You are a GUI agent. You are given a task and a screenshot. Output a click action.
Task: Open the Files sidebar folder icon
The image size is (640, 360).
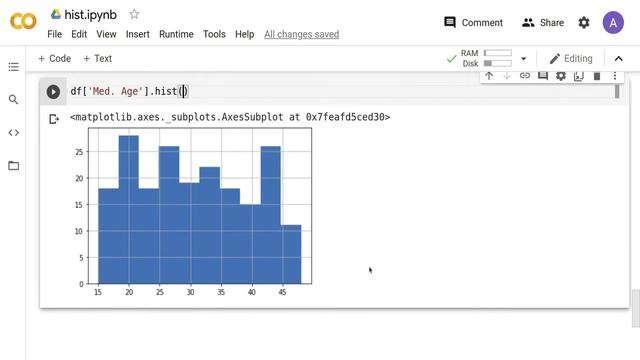click(x=13, y=165)
